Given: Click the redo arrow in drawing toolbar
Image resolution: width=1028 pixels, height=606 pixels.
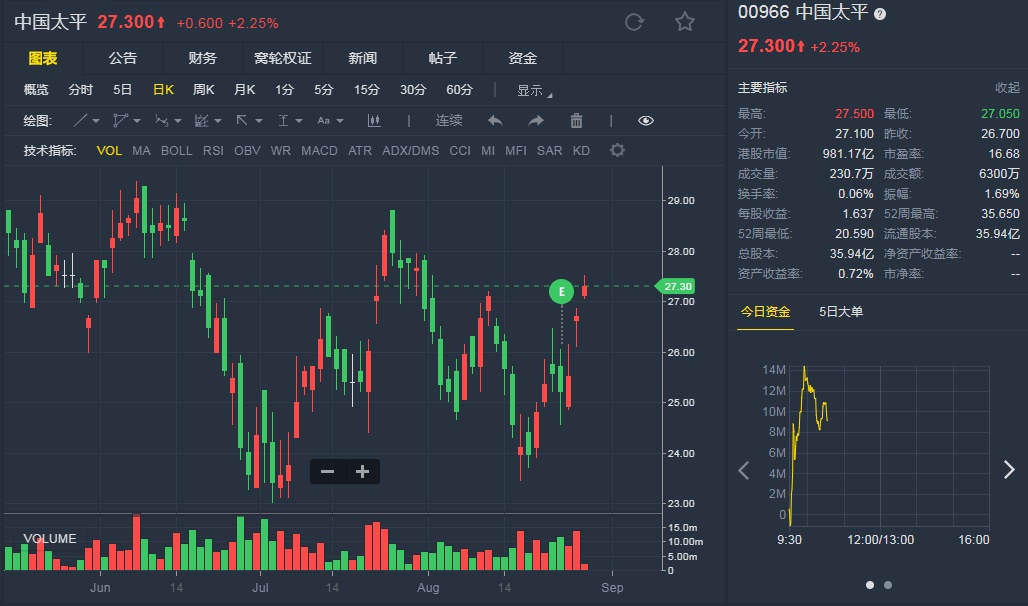Looking at the screenshot, I should [x=535, y=121].
